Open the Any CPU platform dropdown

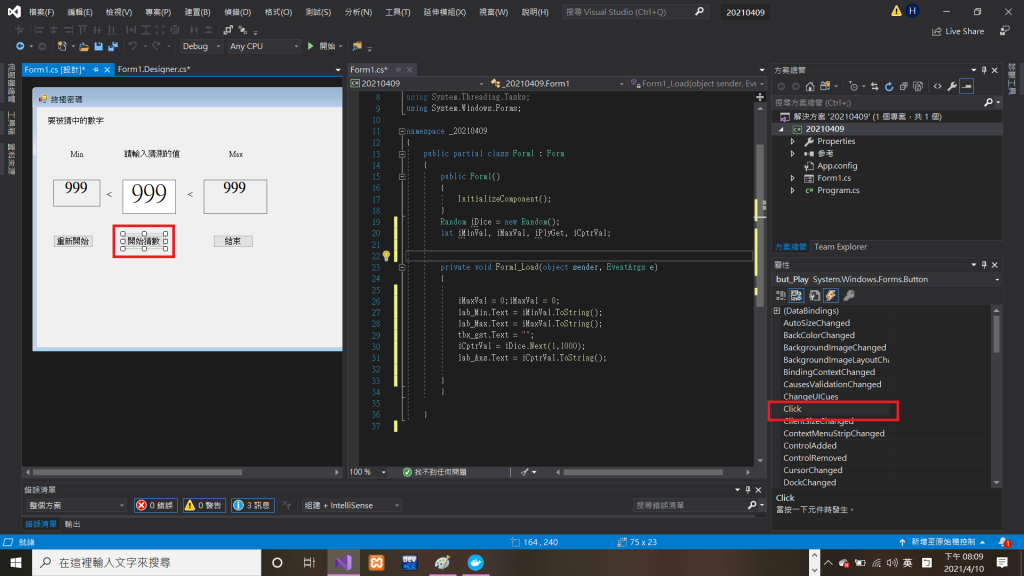click(x=263, y=46)
